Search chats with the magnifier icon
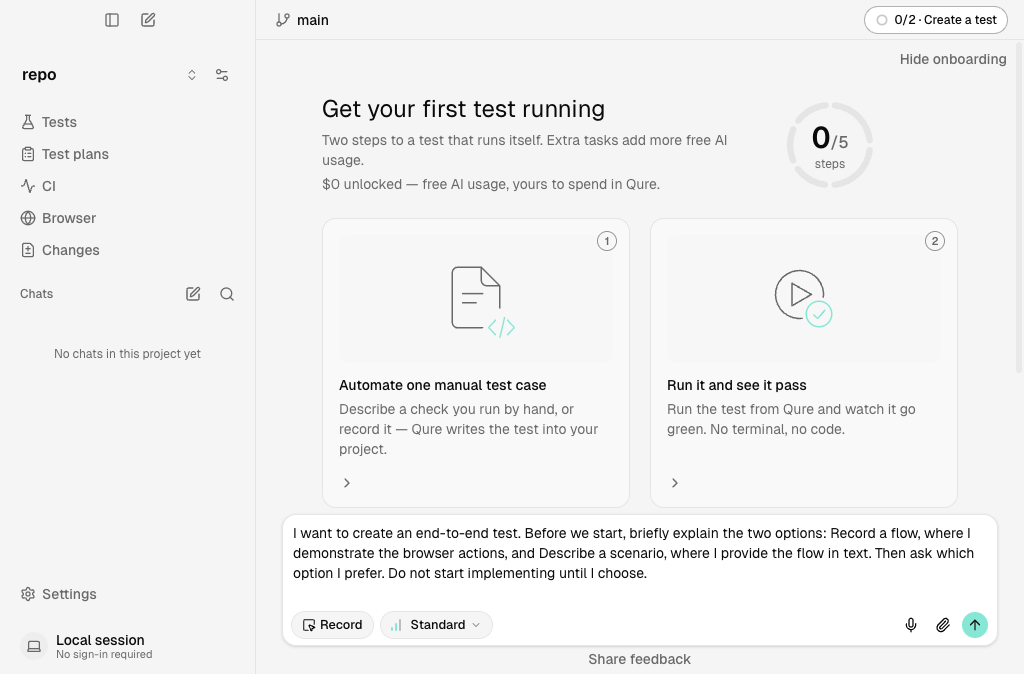Viewport: 1024px width, 674px height. click(227, 294)
